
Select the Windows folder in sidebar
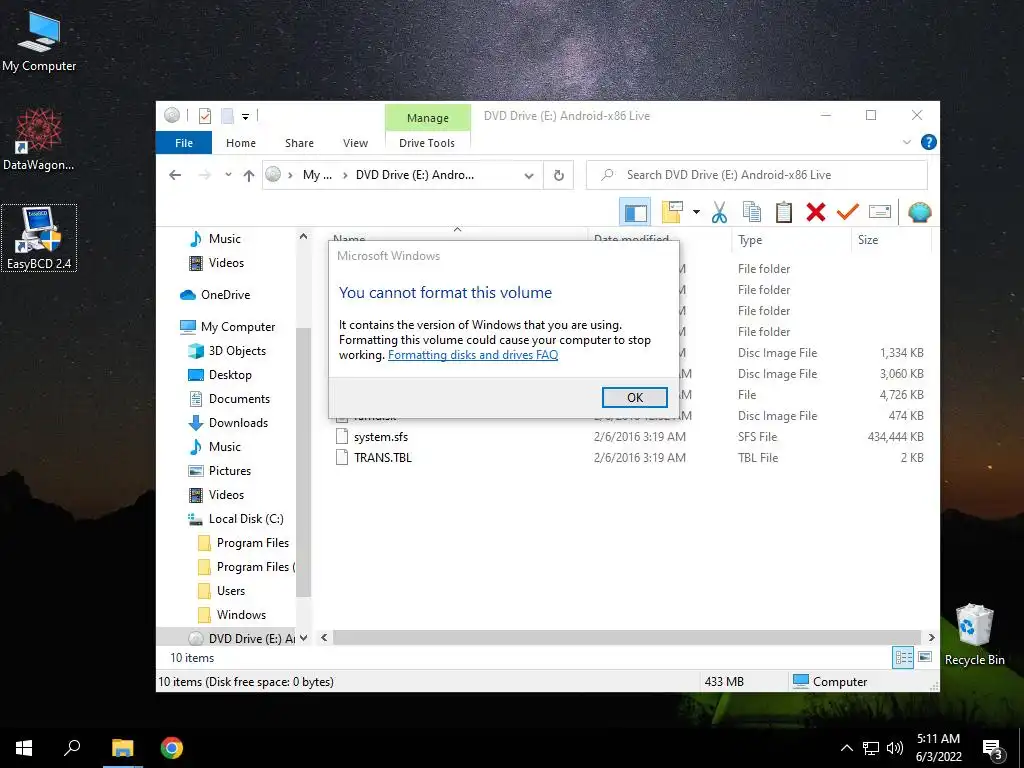pos(241,615)
